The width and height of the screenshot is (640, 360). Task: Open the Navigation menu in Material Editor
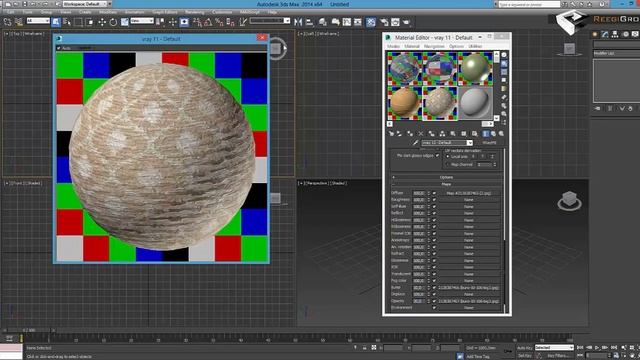[x=434, y=47]
